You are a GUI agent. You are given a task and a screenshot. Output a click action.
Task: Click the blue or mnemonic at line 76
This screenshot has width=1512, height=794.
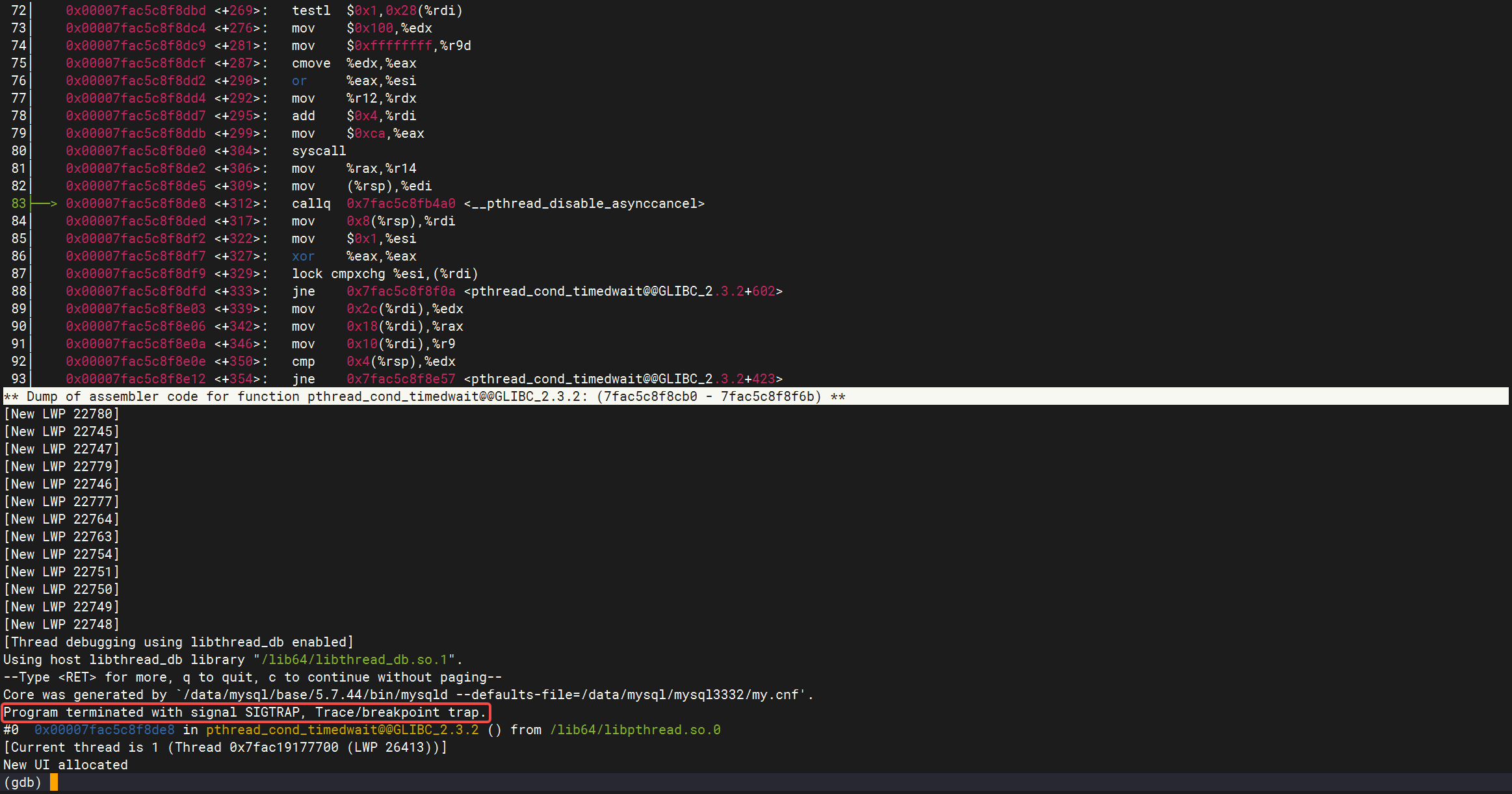point(299,81)
